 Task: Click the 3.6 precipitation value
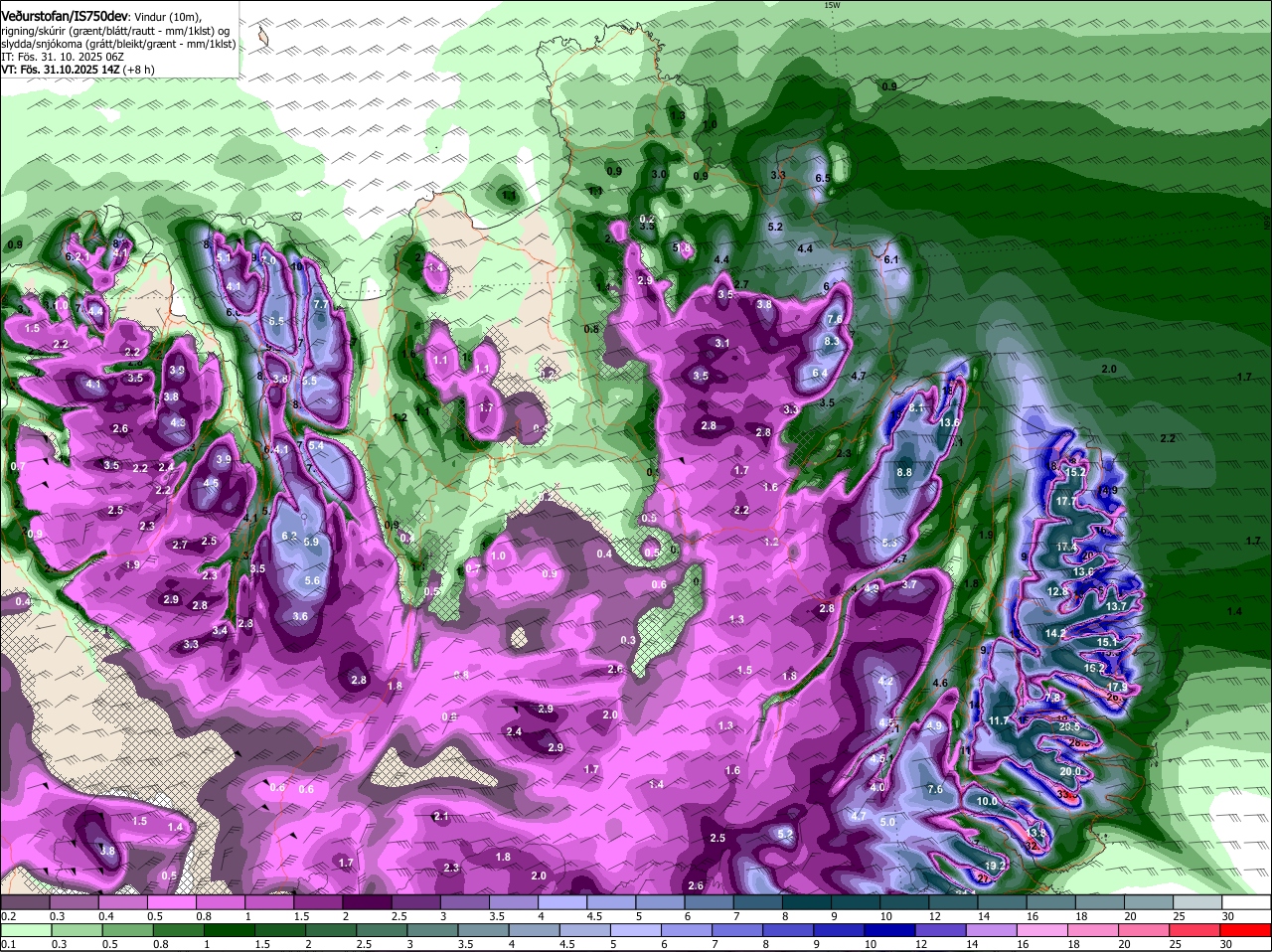click(300, 617)
